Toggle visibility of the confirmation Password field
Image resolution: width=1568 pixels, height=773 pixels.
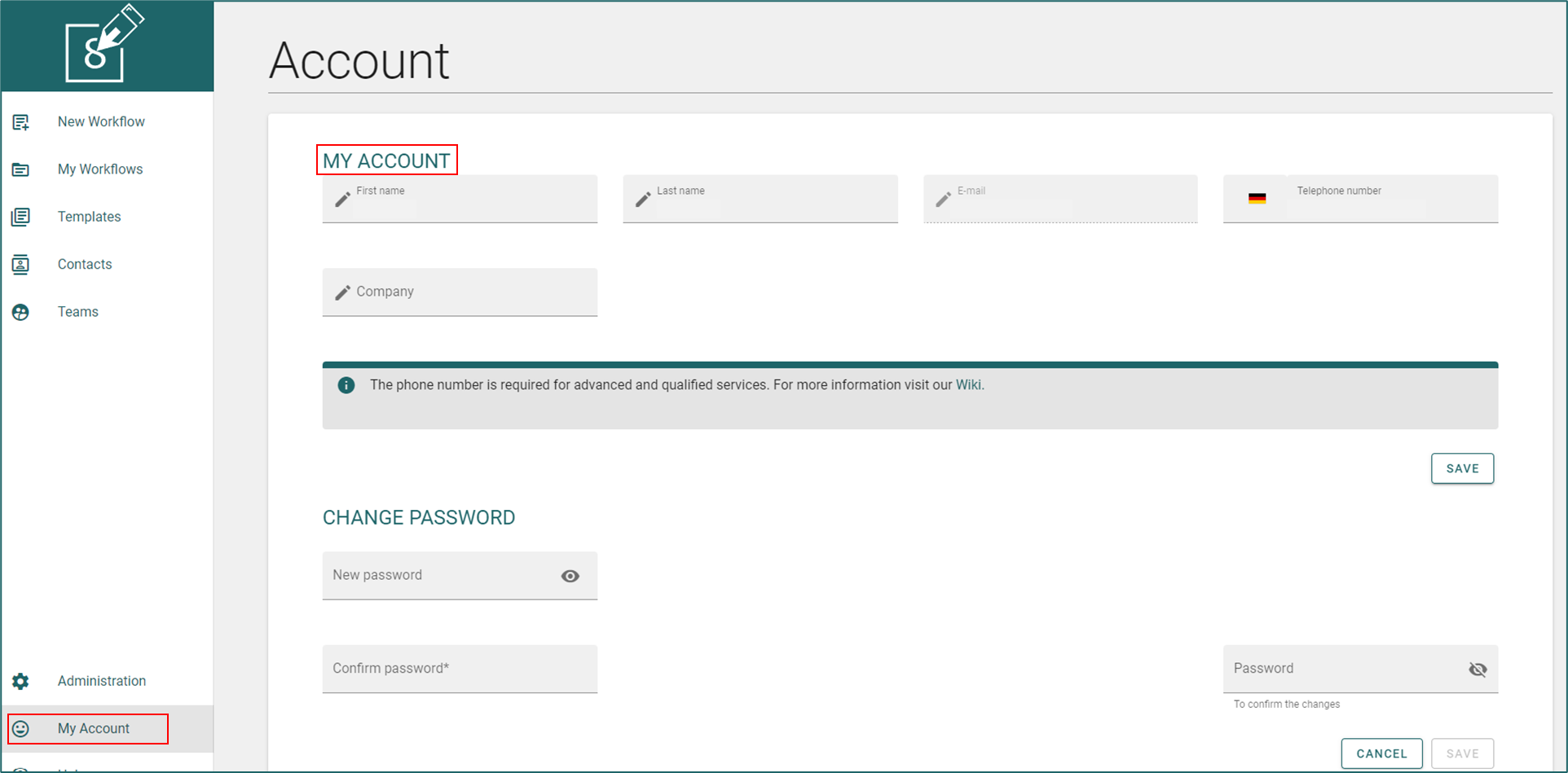pyautogui.click(x=1478, y=670)
